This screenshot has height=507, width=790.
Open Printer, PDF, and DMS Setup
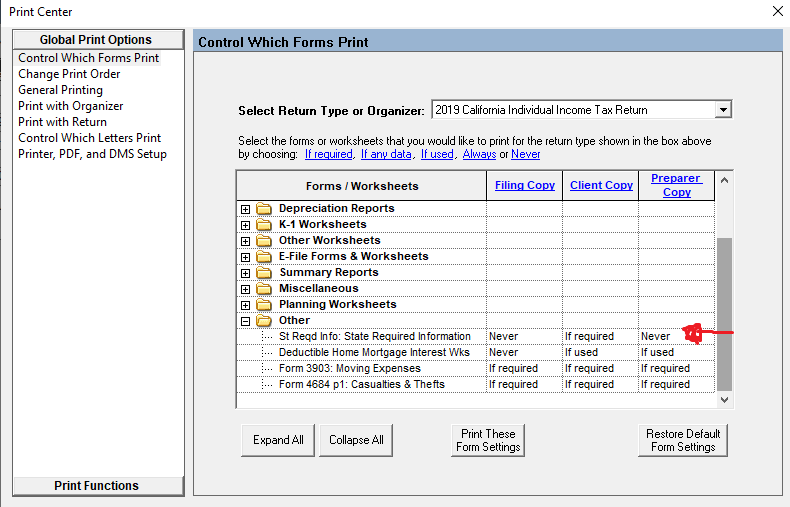[x=92, y=154]
